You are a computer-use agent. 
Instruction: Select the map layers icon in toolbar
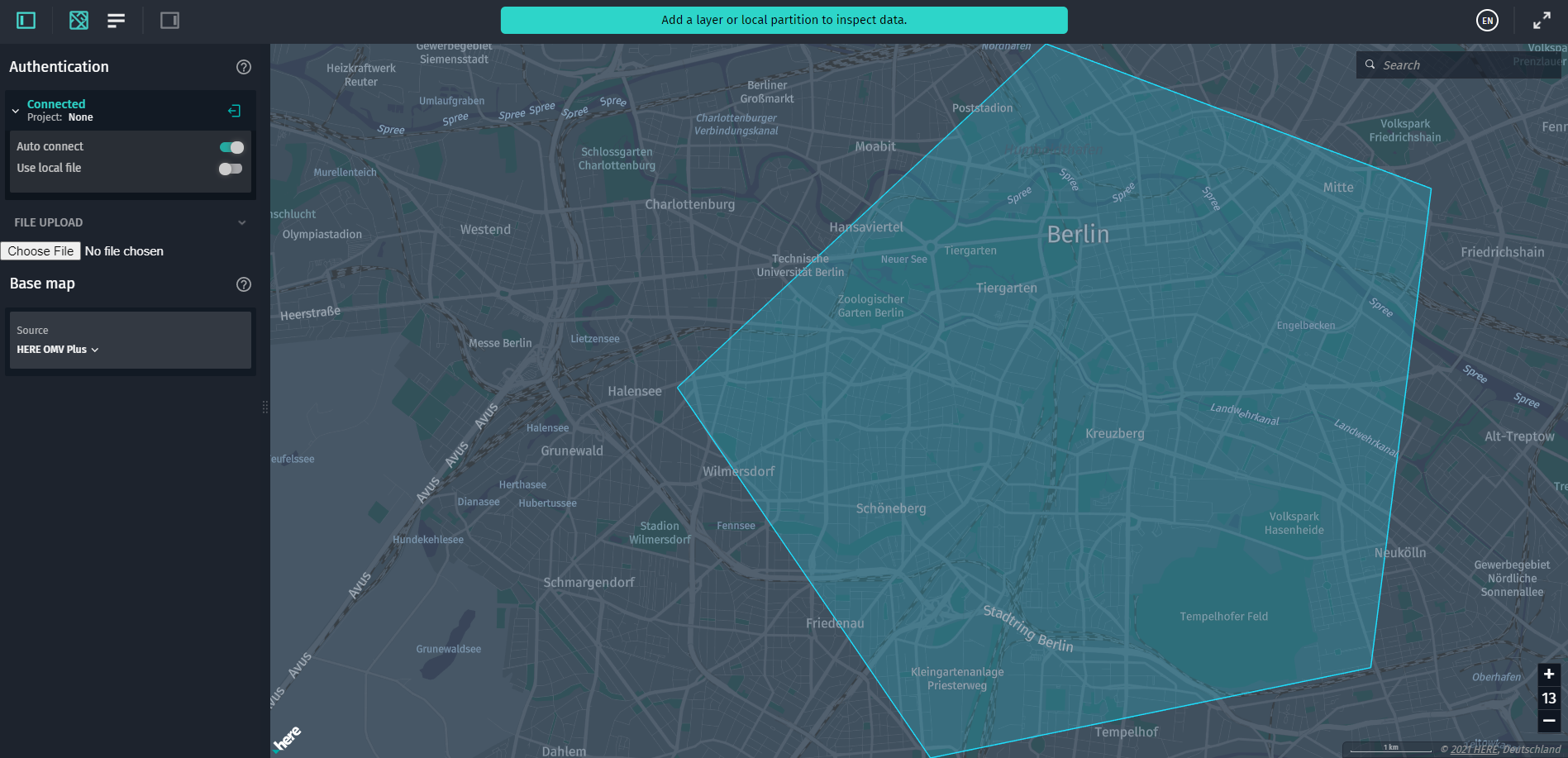78,20
